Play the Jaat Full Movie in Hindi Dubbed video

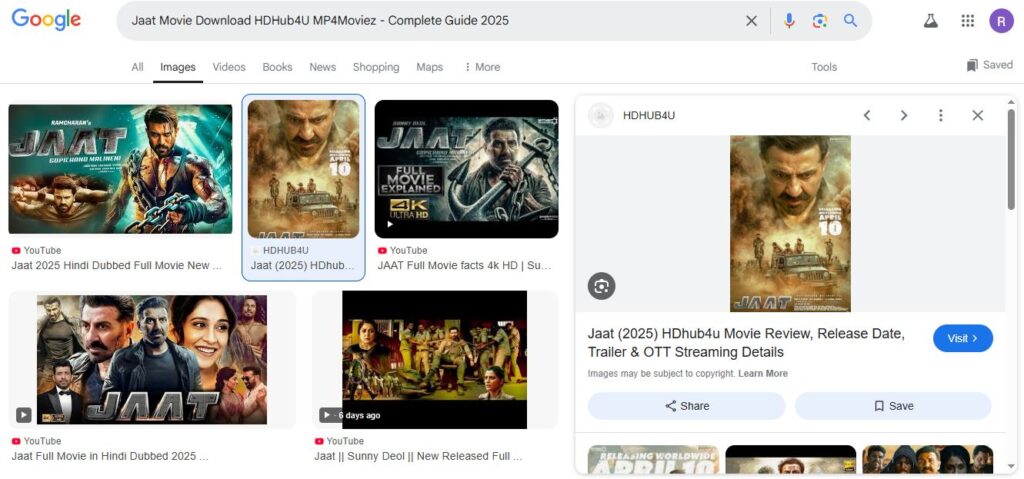pos(24,414)
